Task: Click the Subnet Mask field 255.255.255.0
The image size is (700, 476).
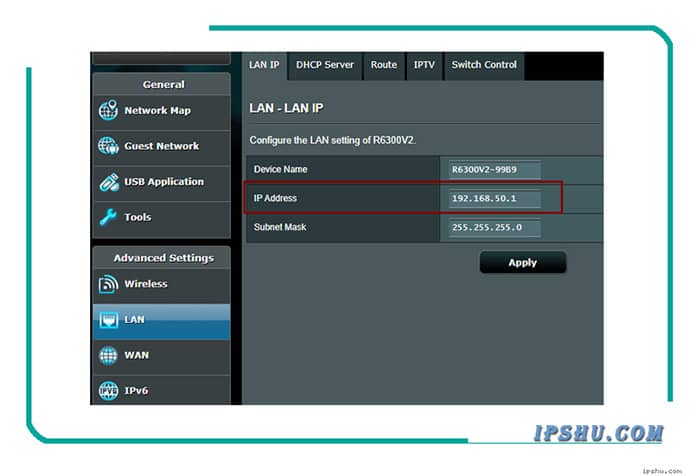Action: (494, 227)
